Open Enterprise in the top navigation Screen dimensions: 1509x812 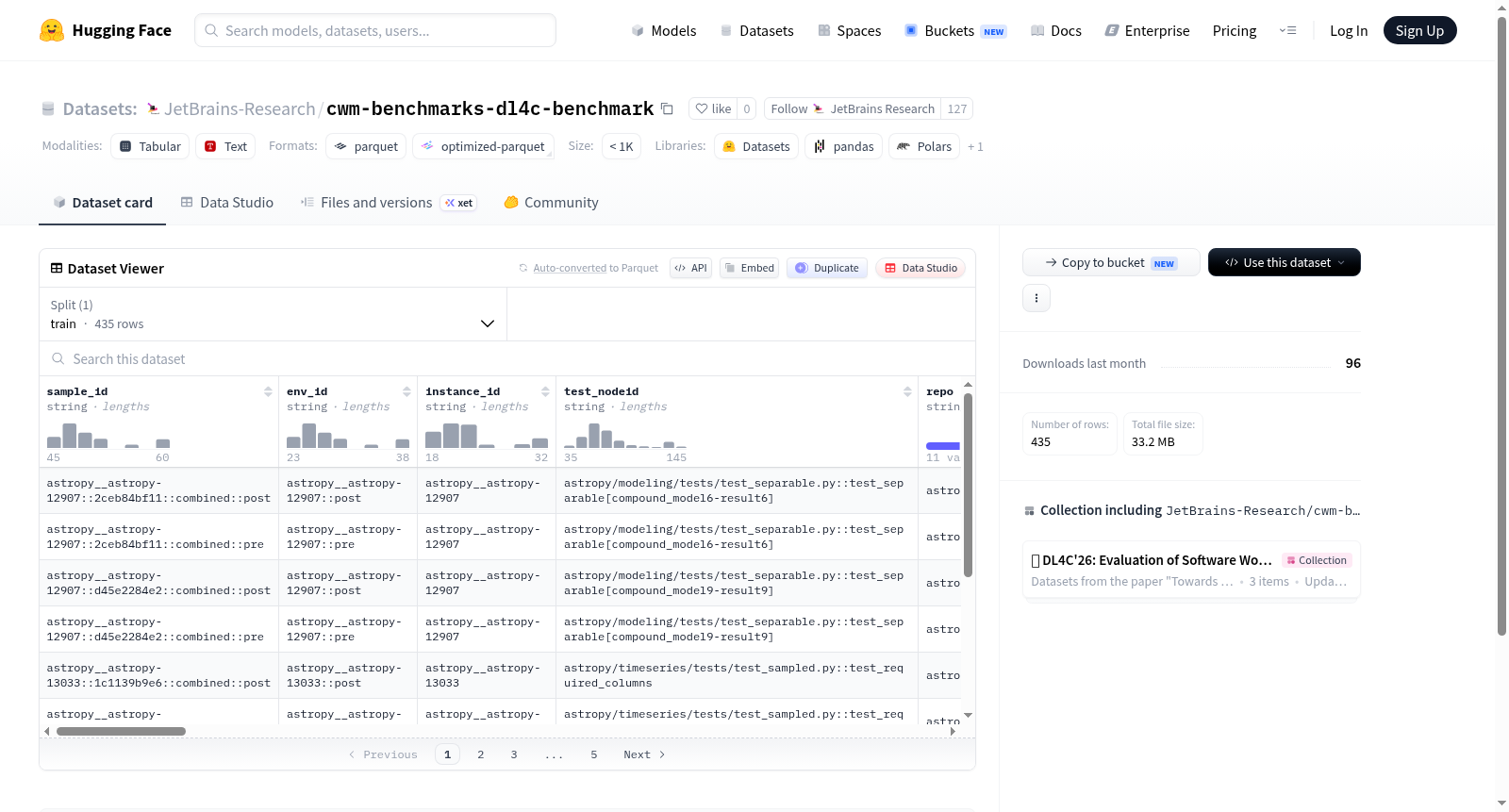pyautogui.click(x=1148, y=30)
